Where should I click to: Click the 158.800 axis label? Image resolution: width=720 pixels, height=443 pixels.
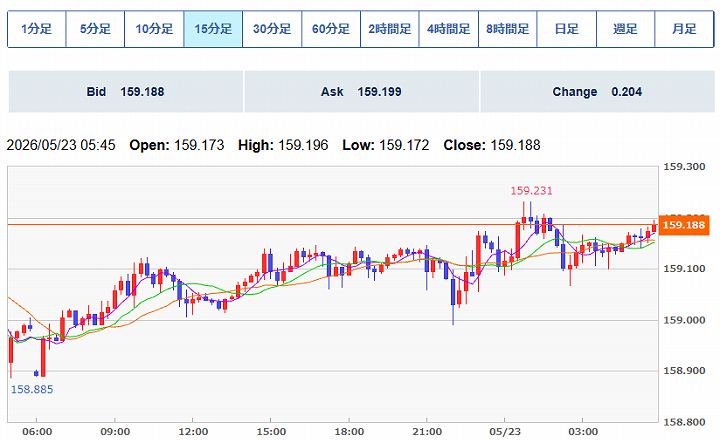(x=684, y=422)
